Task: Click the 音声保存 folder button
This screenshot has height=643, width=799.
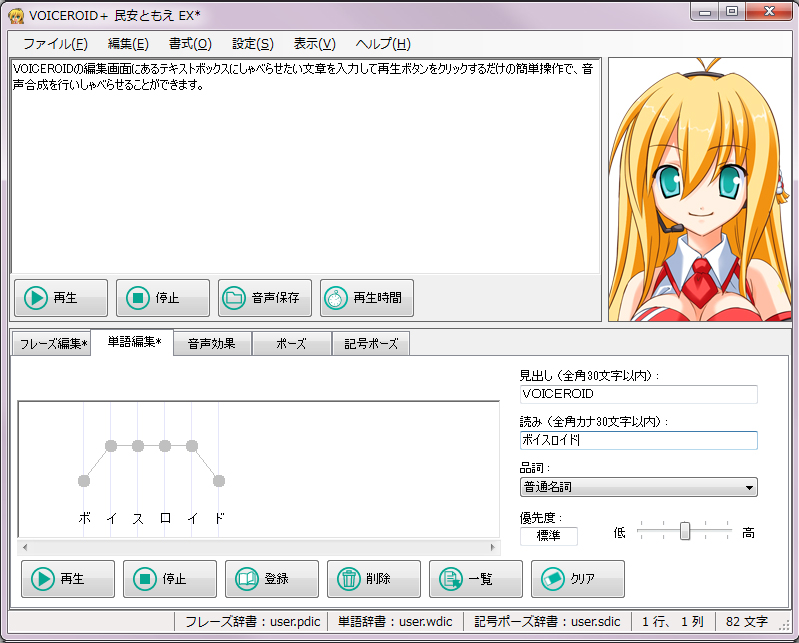Action: pos(264,298)
